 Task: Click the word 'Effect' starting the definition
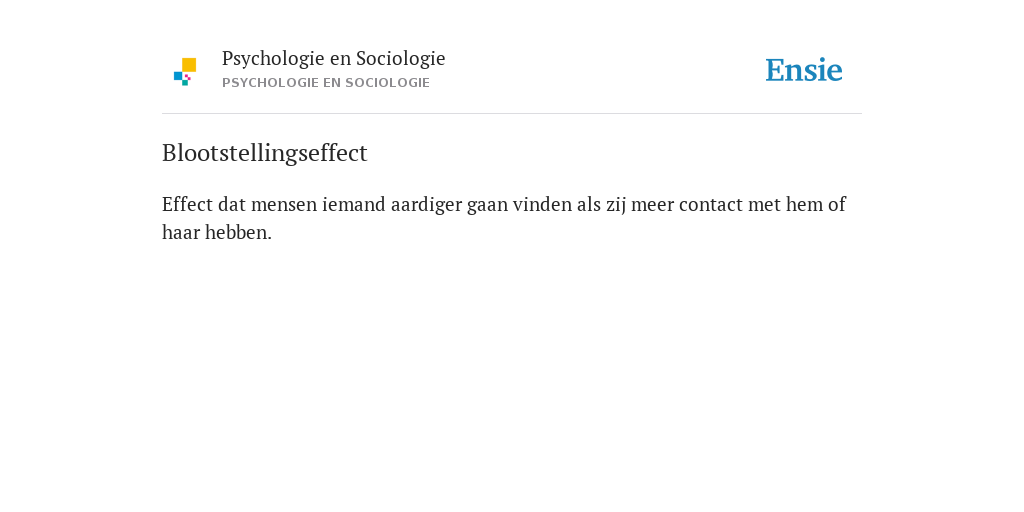click(x=187, y=204)
